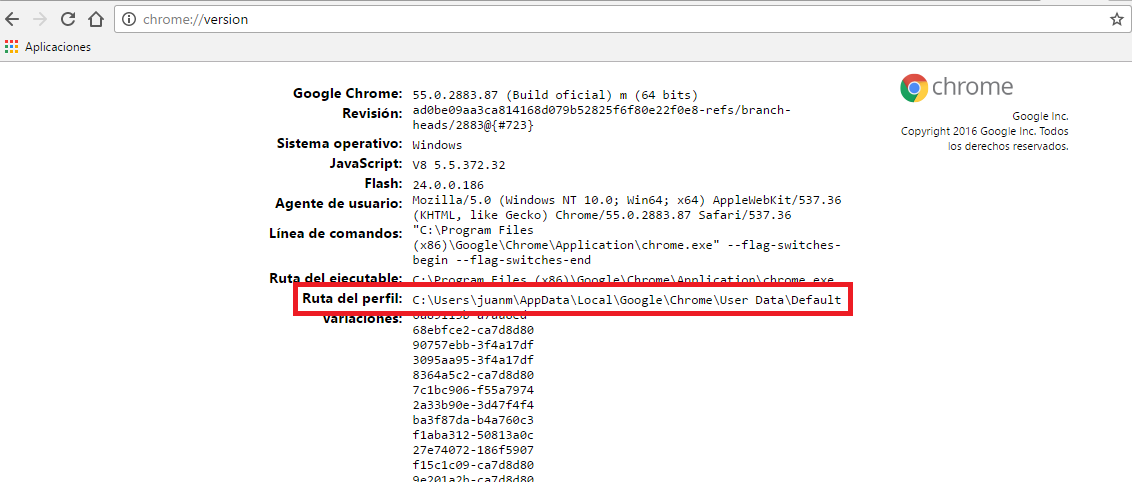The width and height of the screenshot is (1132, 482).
Task: Click the Ruta del perfil label
Action: point(352,299)
